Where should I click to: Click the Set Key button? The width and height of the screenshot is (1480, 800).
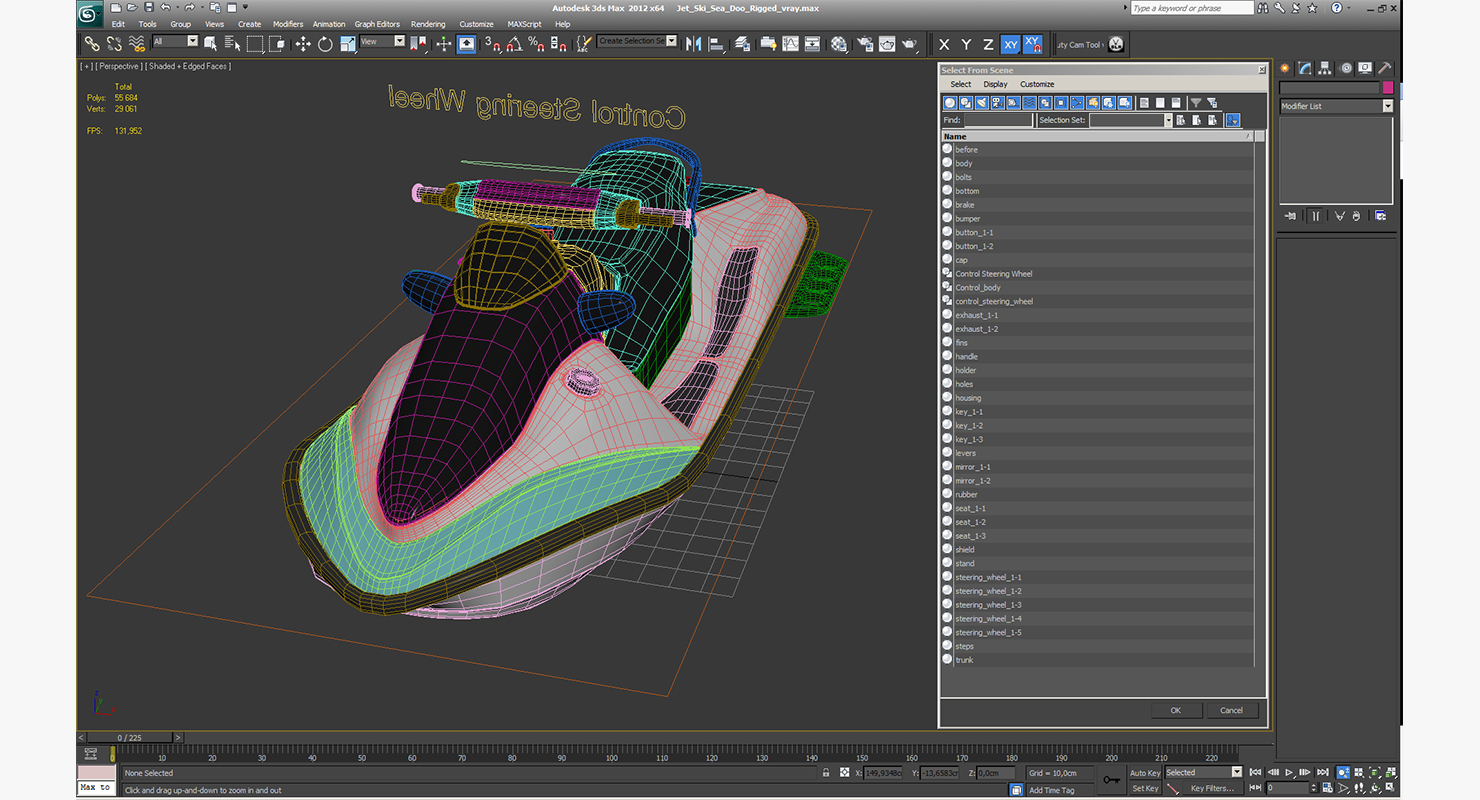click(1145, 788)
